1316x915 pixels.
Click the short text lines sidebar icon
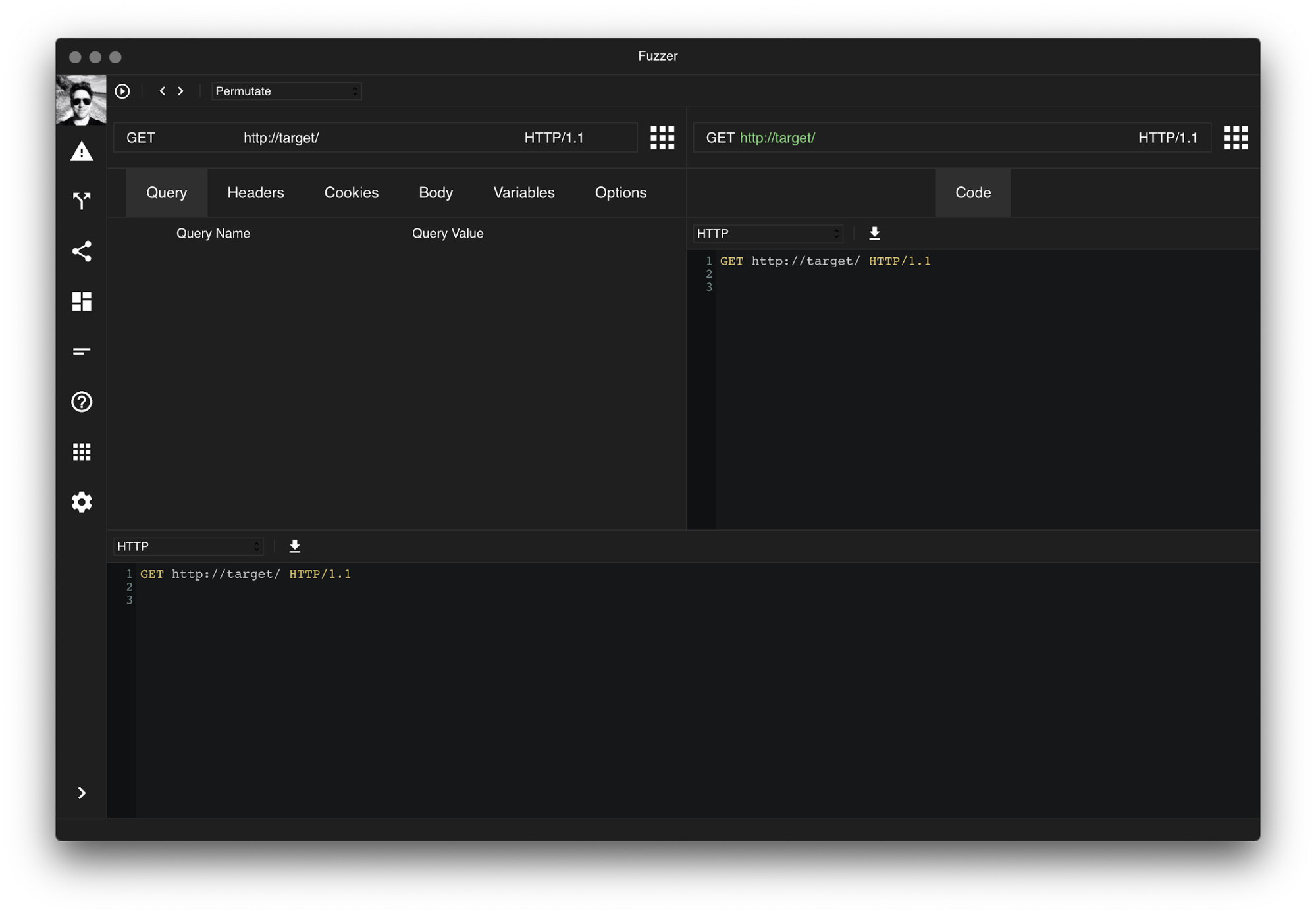click(x=82, y=352)
